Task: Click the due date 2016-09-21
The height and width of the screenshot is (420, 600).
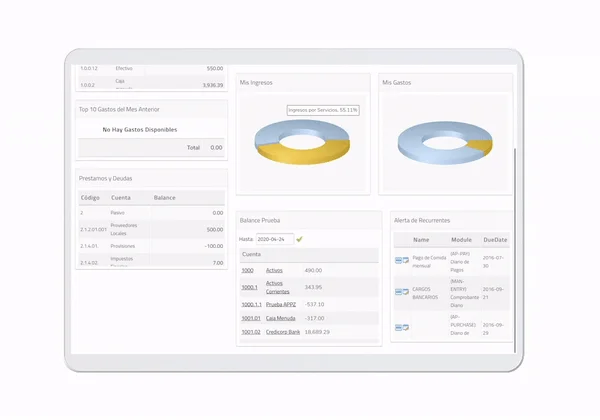Action: (493, 293)
